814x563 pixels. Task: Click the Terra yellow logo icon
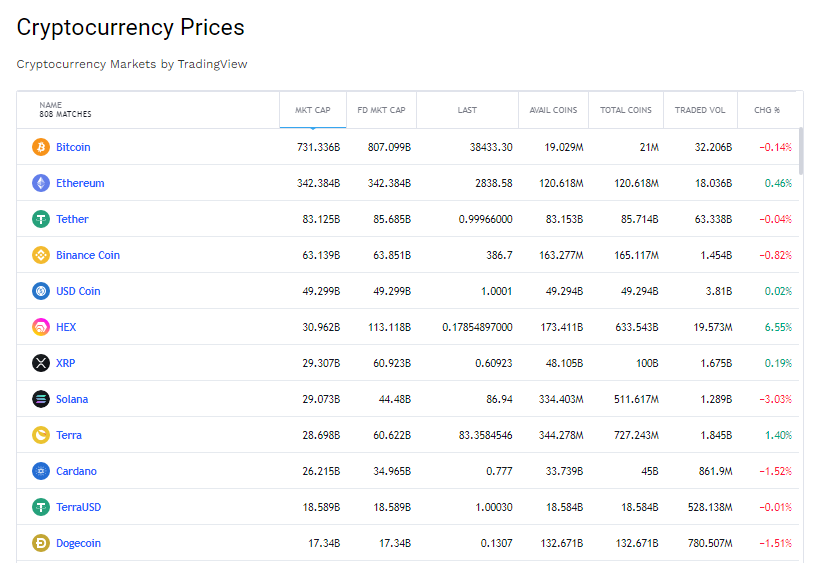point(41,435)
